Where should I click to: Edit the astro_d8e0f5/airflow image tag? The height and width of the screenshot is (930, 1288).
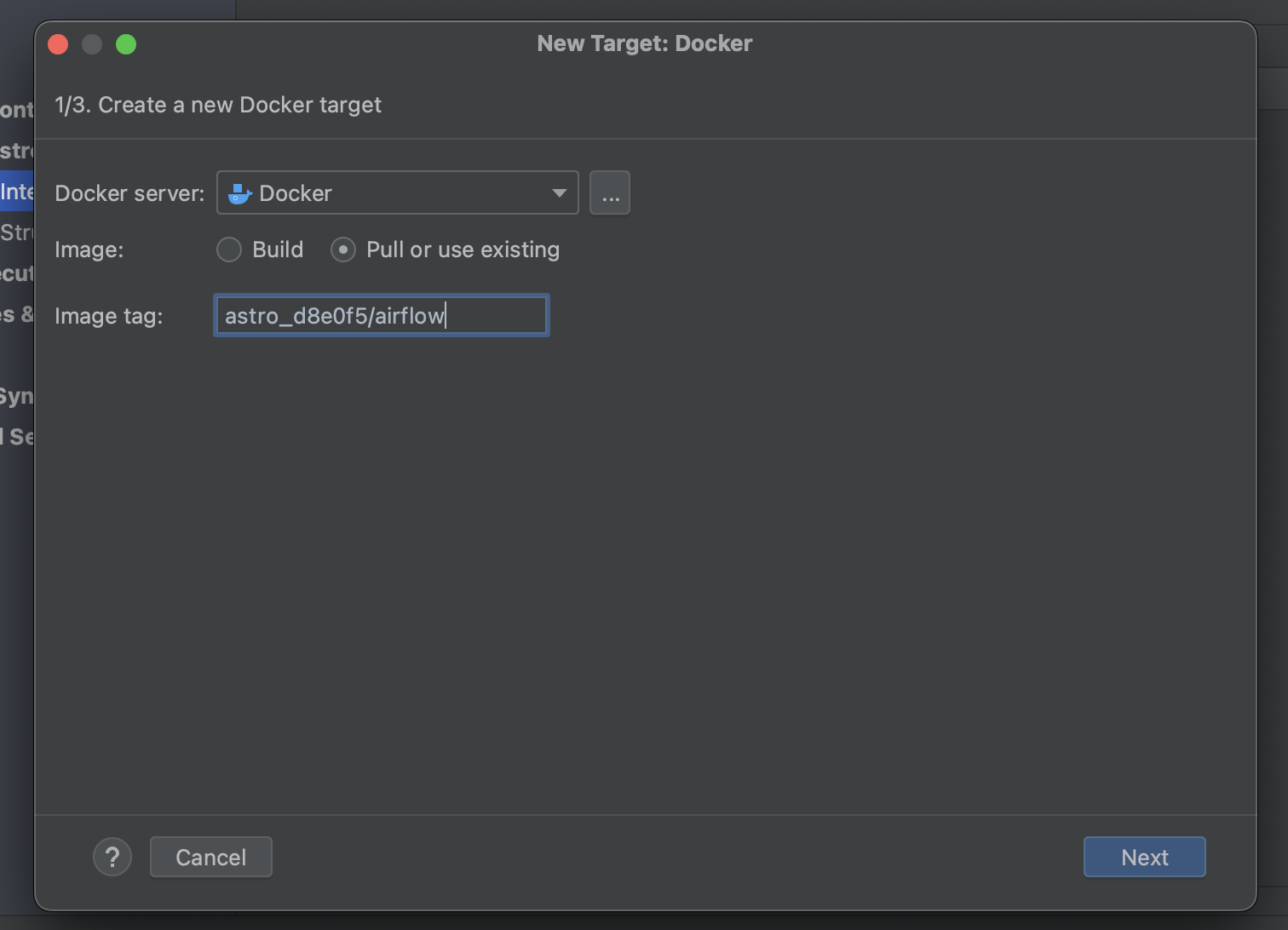[381, 315]
